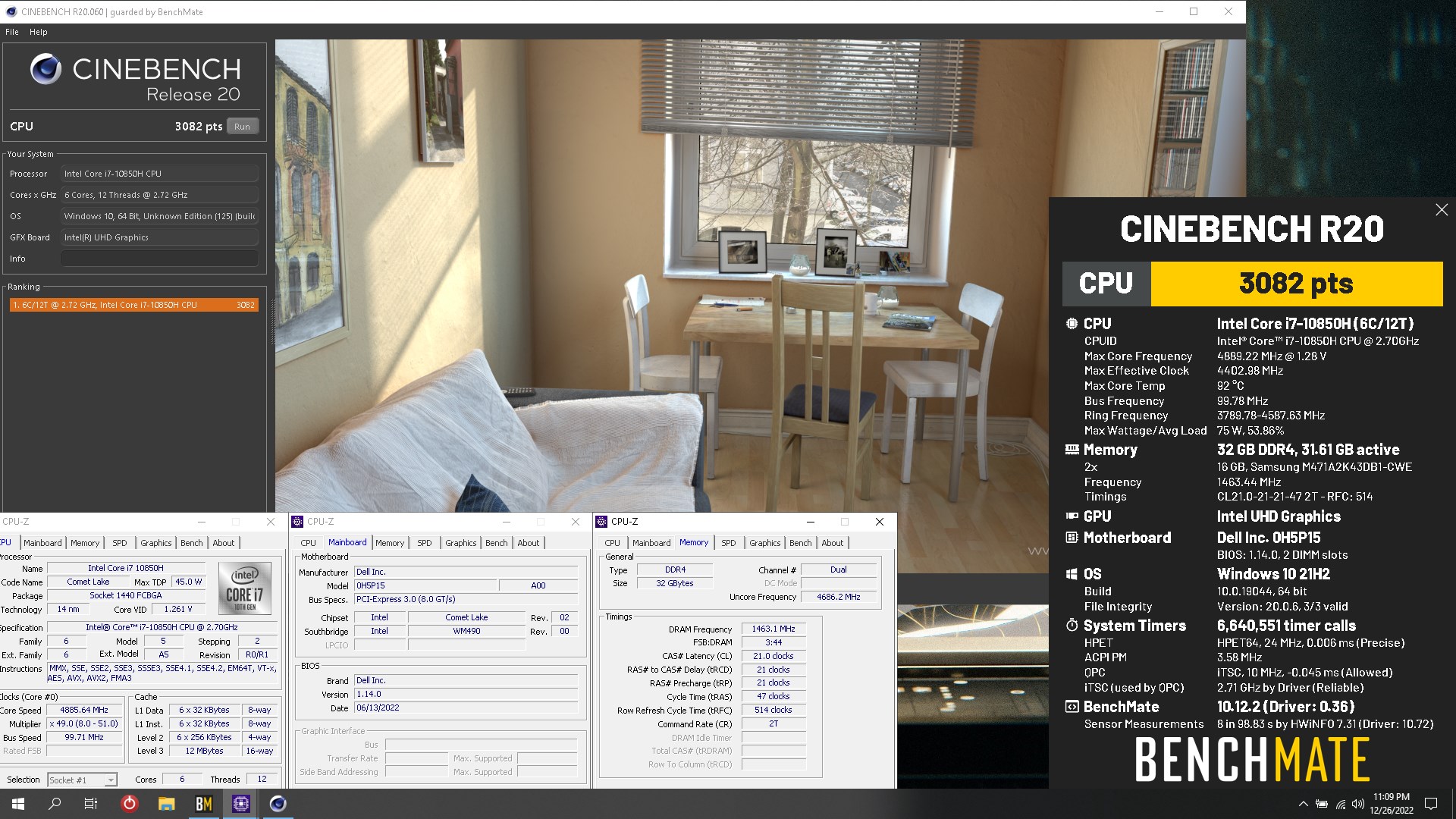1456x819 pixels.
Task: Click Uncore Frequency value '4686.2 MHz'
Action: point(838,598)
